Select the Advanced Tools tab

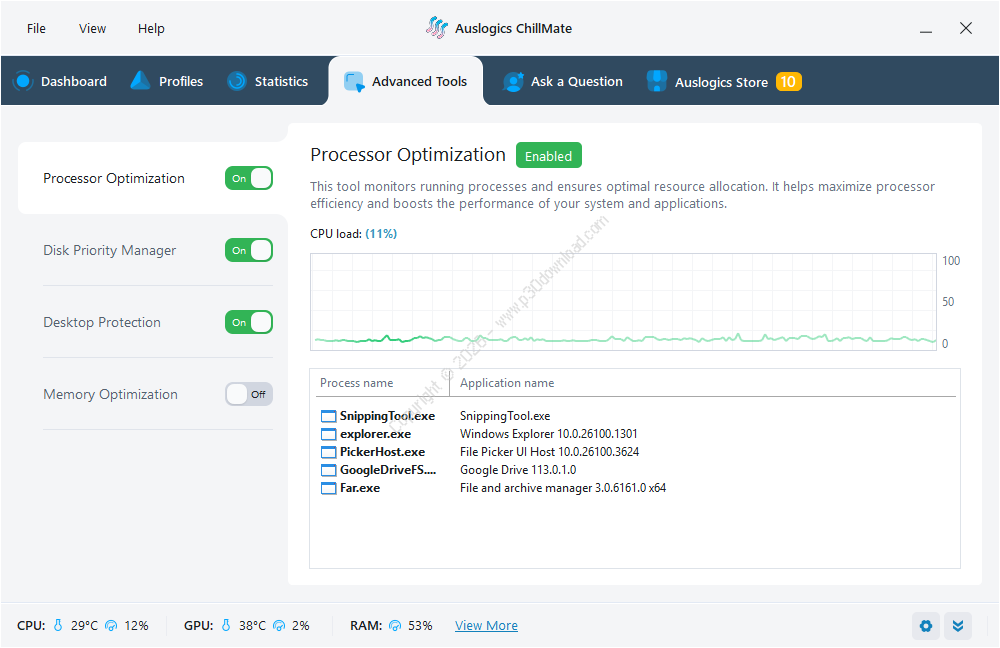(406, 81)
